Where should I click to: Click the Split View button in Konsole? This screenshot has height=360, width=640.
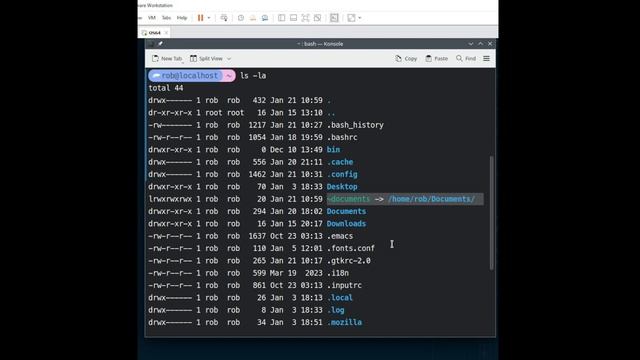(207, 59)
